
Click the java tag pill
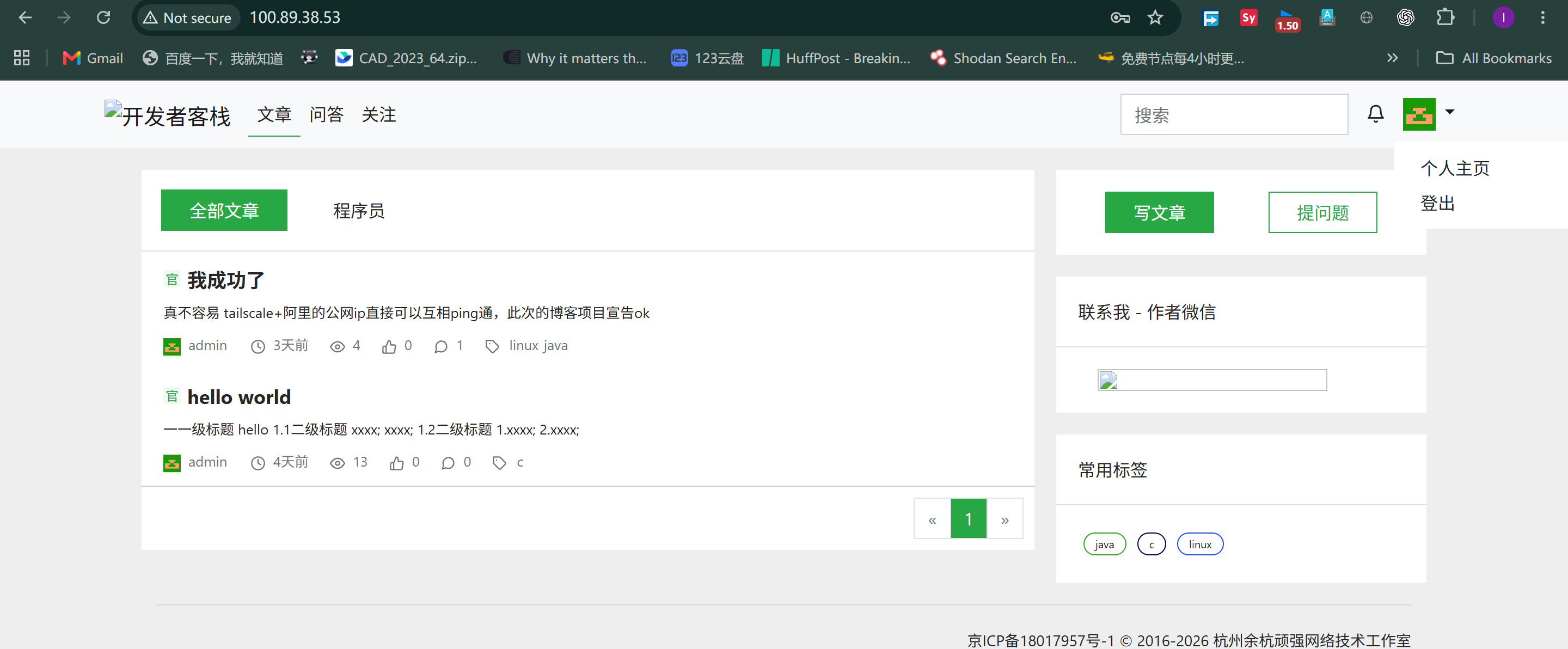click(1104, 544)
